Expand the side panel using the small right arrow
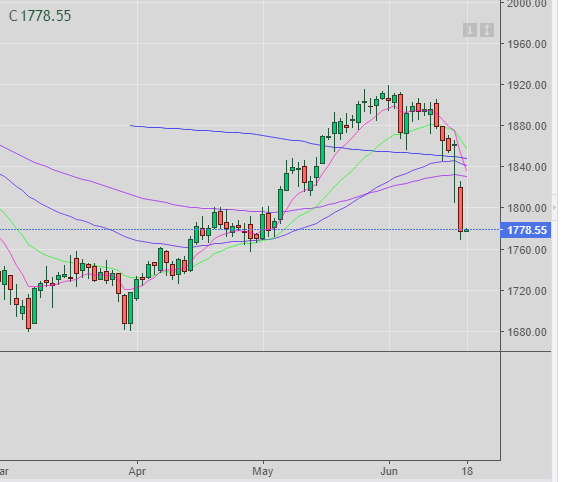The width and height of the screenshot is (567, 482). 555,207
